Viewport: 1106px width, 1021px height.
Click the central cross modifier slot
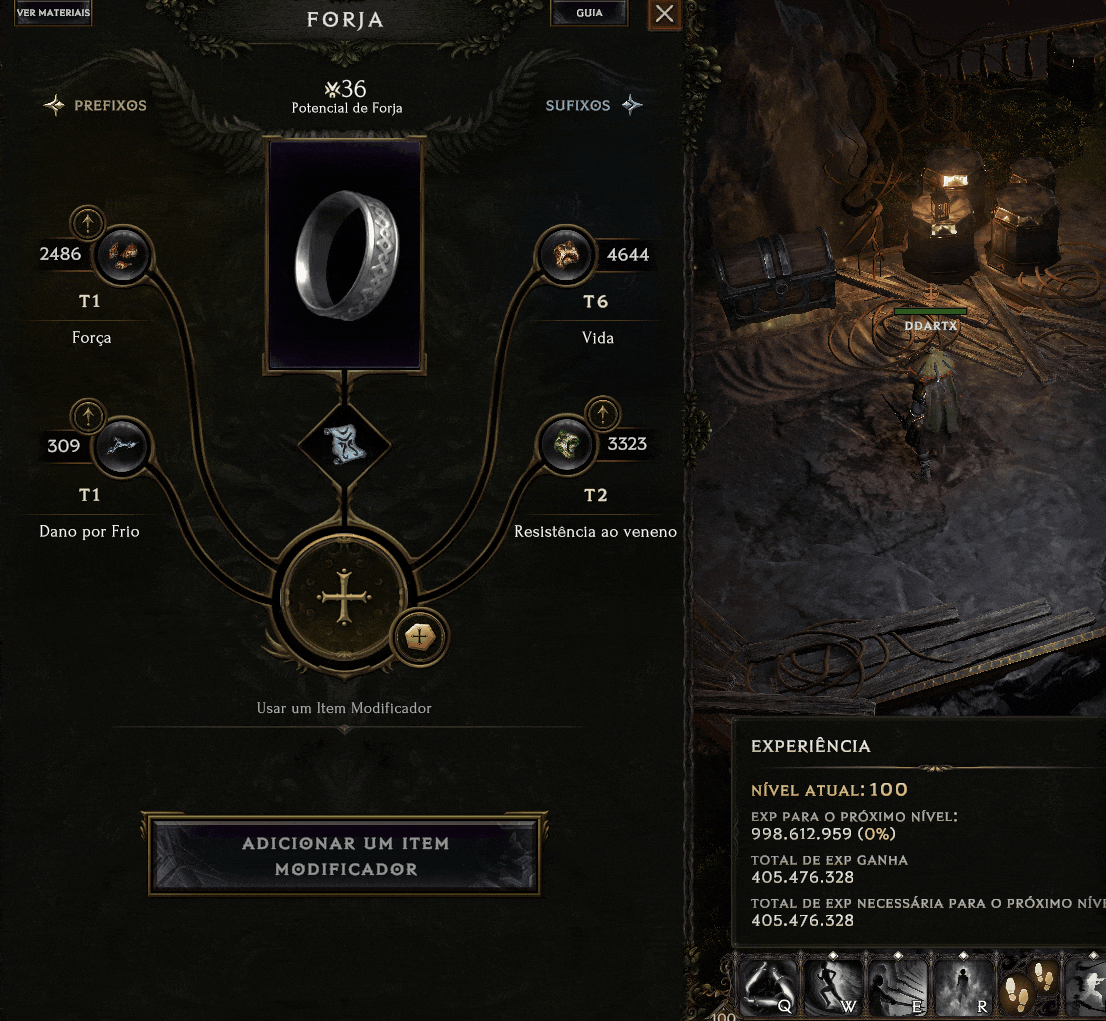(x=344, y=597)
